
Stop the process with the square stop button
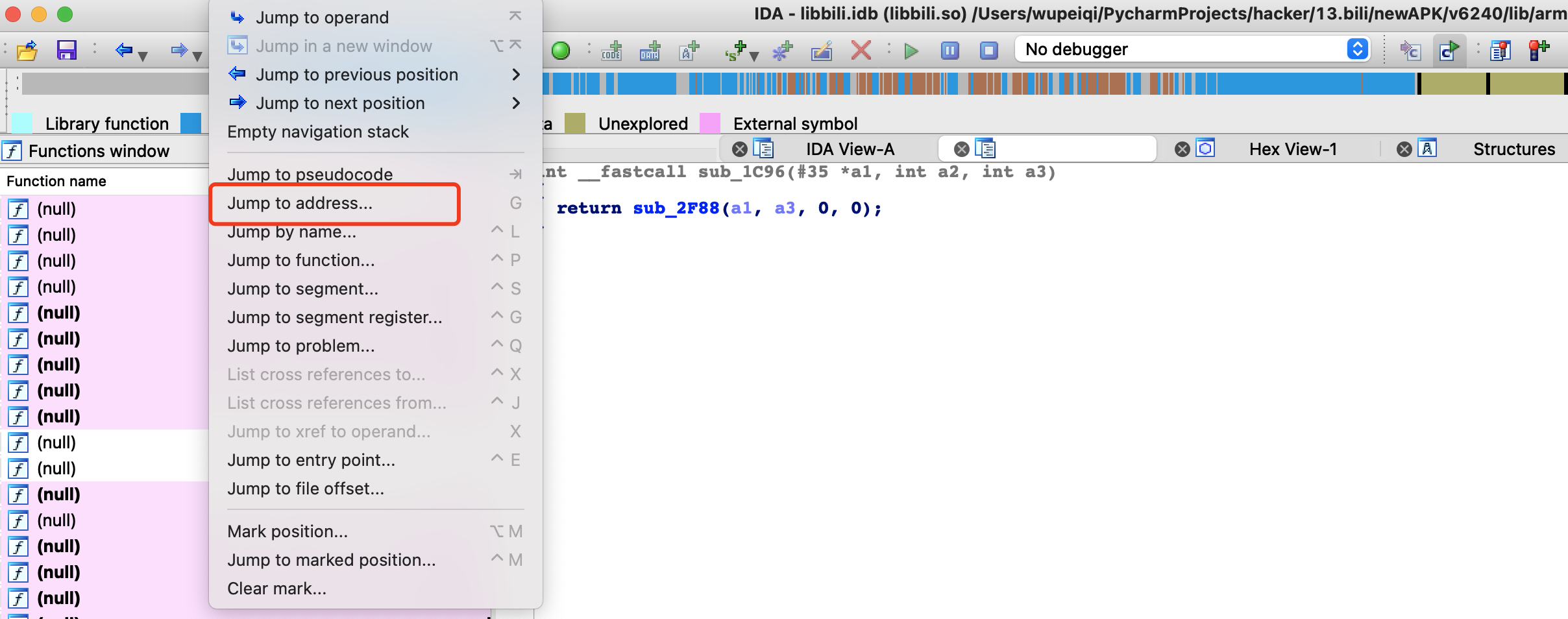click(988, 50)
